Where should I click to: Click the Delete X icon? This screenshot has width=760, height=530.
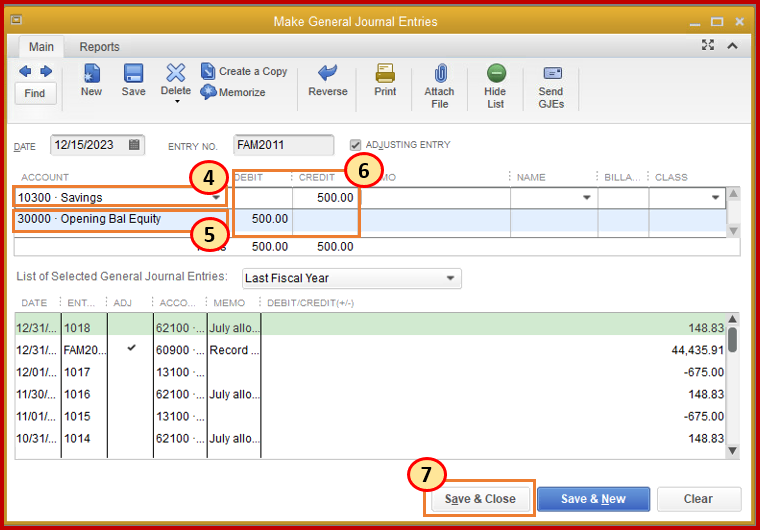click(x=175, y=73)
